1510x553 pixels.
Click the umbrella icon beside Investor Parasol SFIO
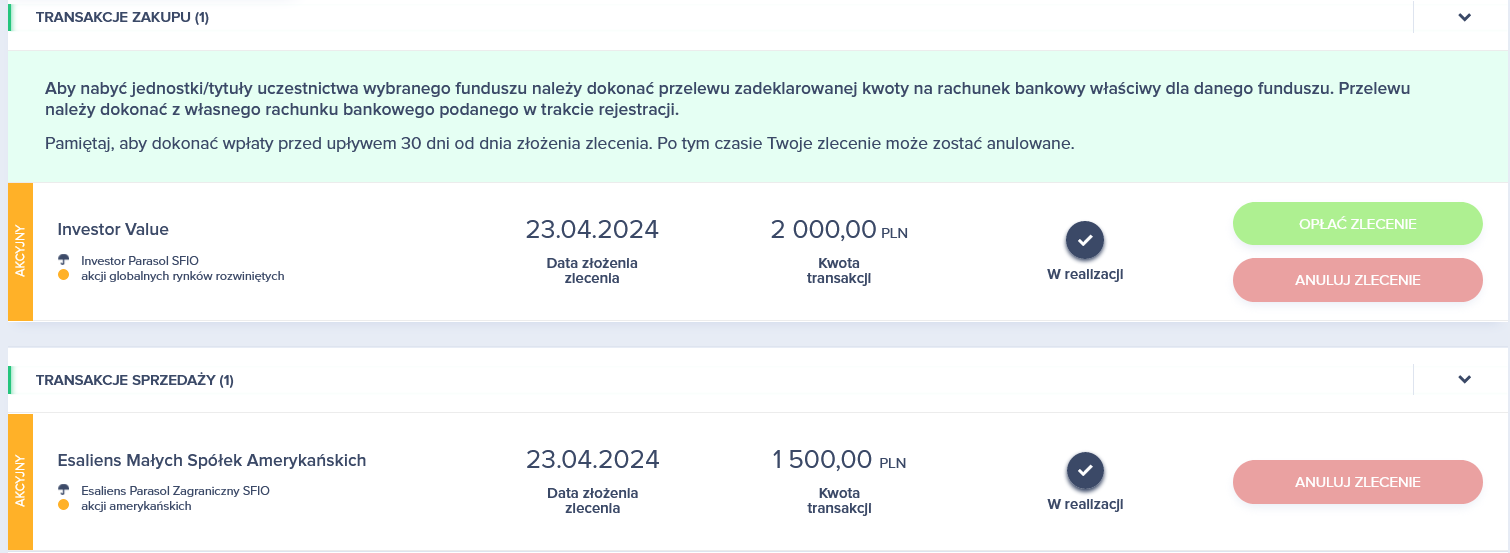click(x=64, y=259)
